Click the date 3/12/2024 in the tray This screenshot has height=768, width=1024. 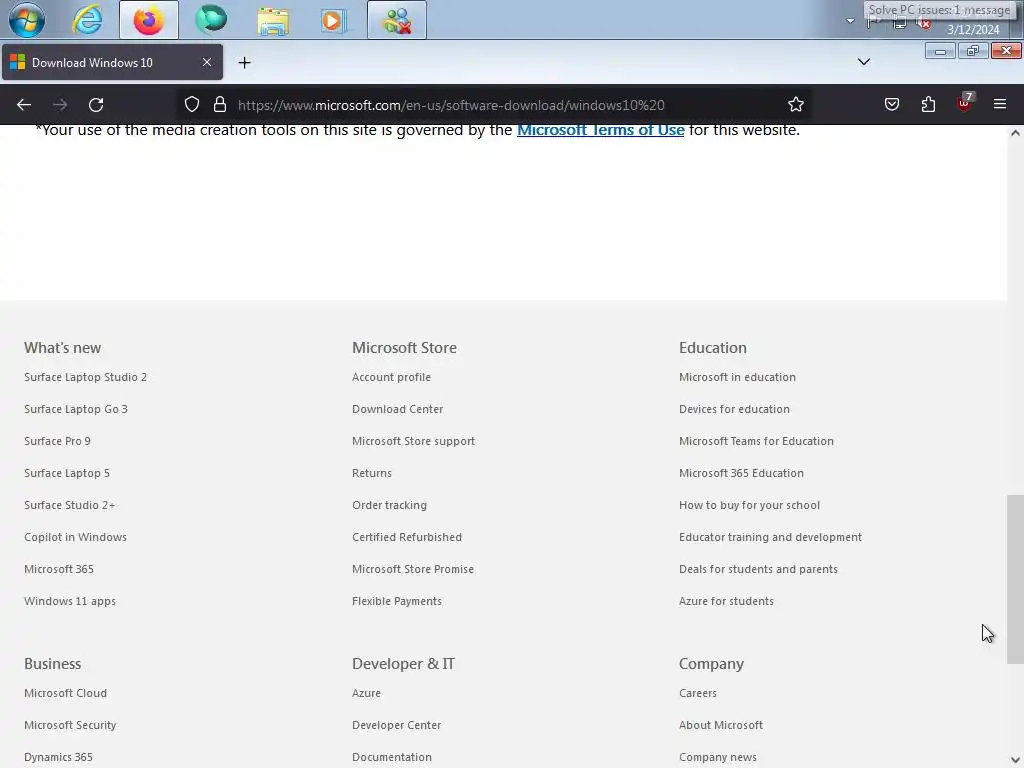[973, 29]
